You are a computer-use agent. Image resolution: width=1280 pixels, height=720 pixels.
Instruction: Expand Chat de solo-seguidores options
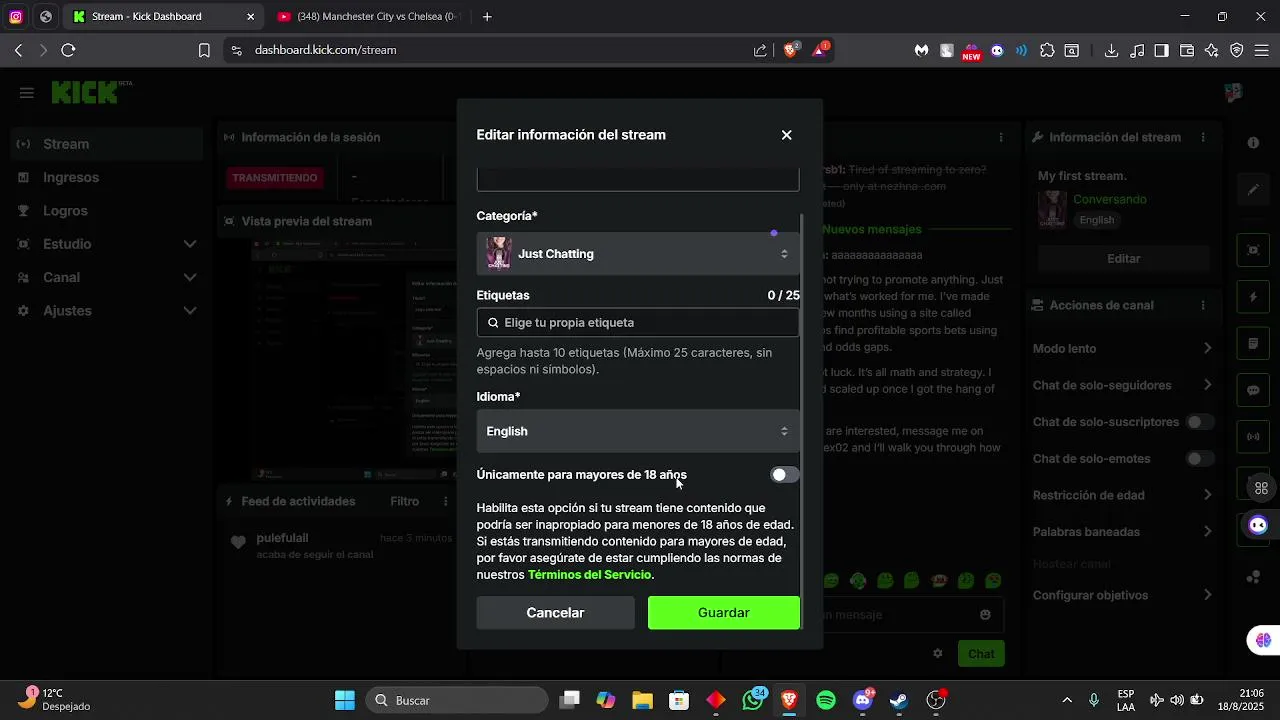click(1207, 385)
